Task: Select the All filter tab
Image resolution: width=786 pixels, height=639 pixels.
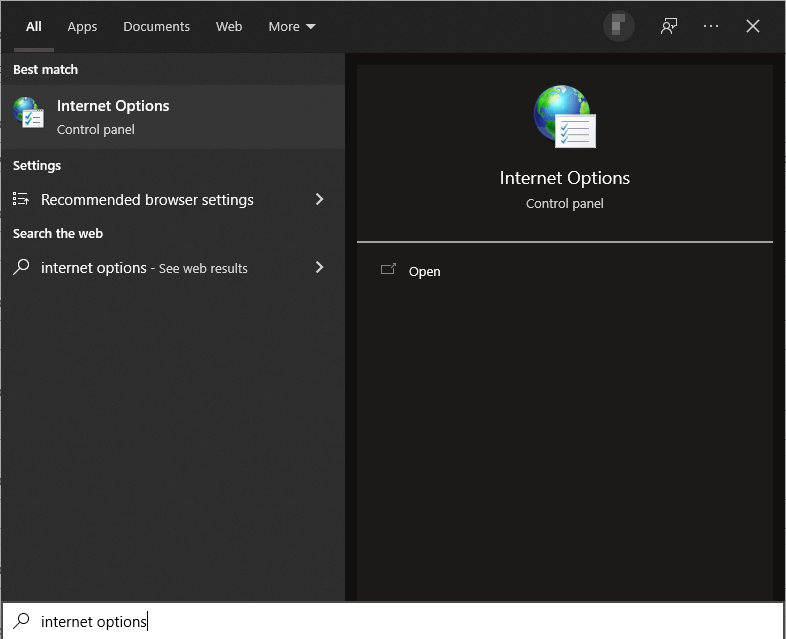Action: (34, 27)
